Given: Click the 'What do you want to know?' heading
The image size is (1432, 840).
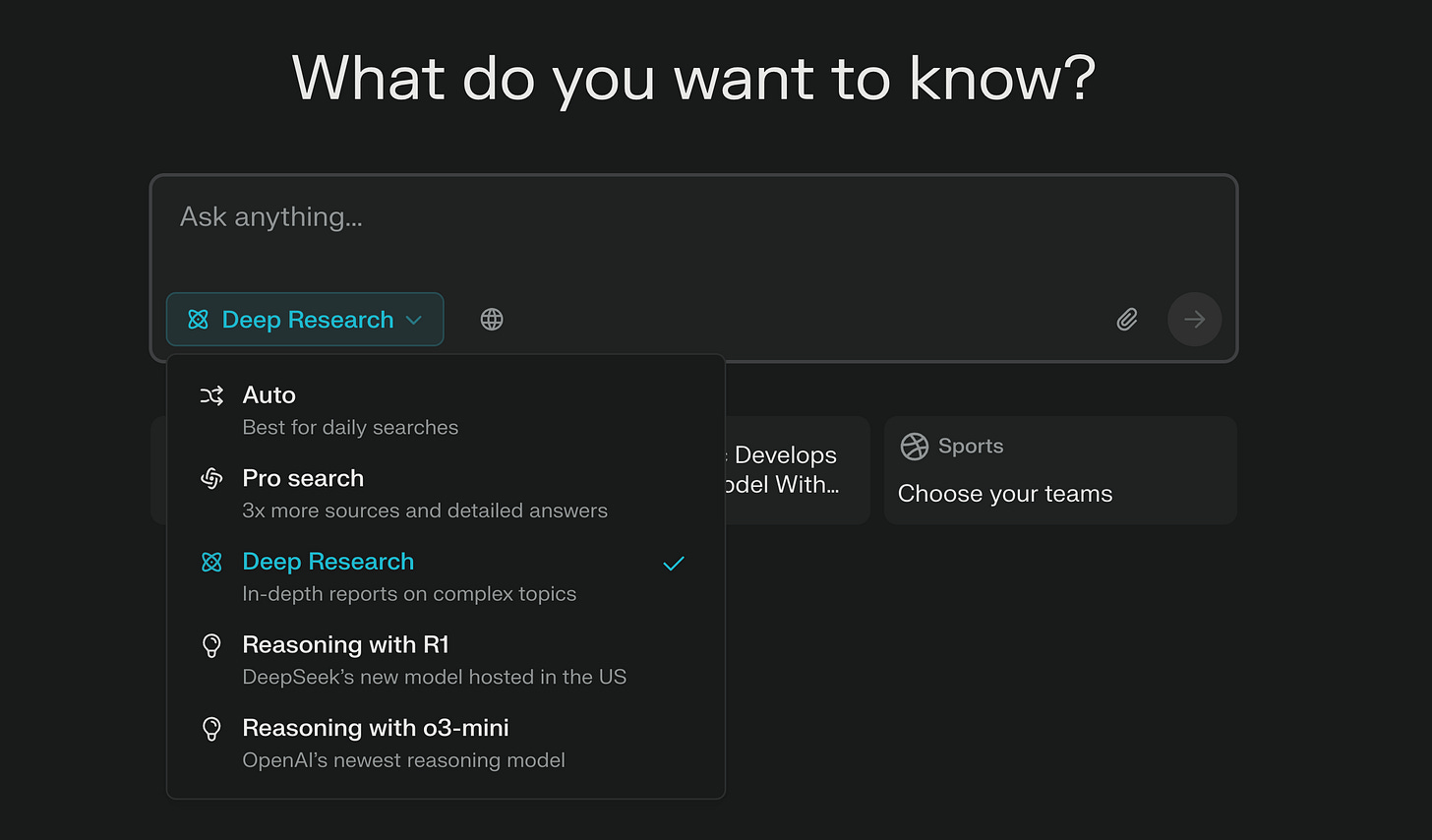Looking at the screenshot, I should point(694,79).
